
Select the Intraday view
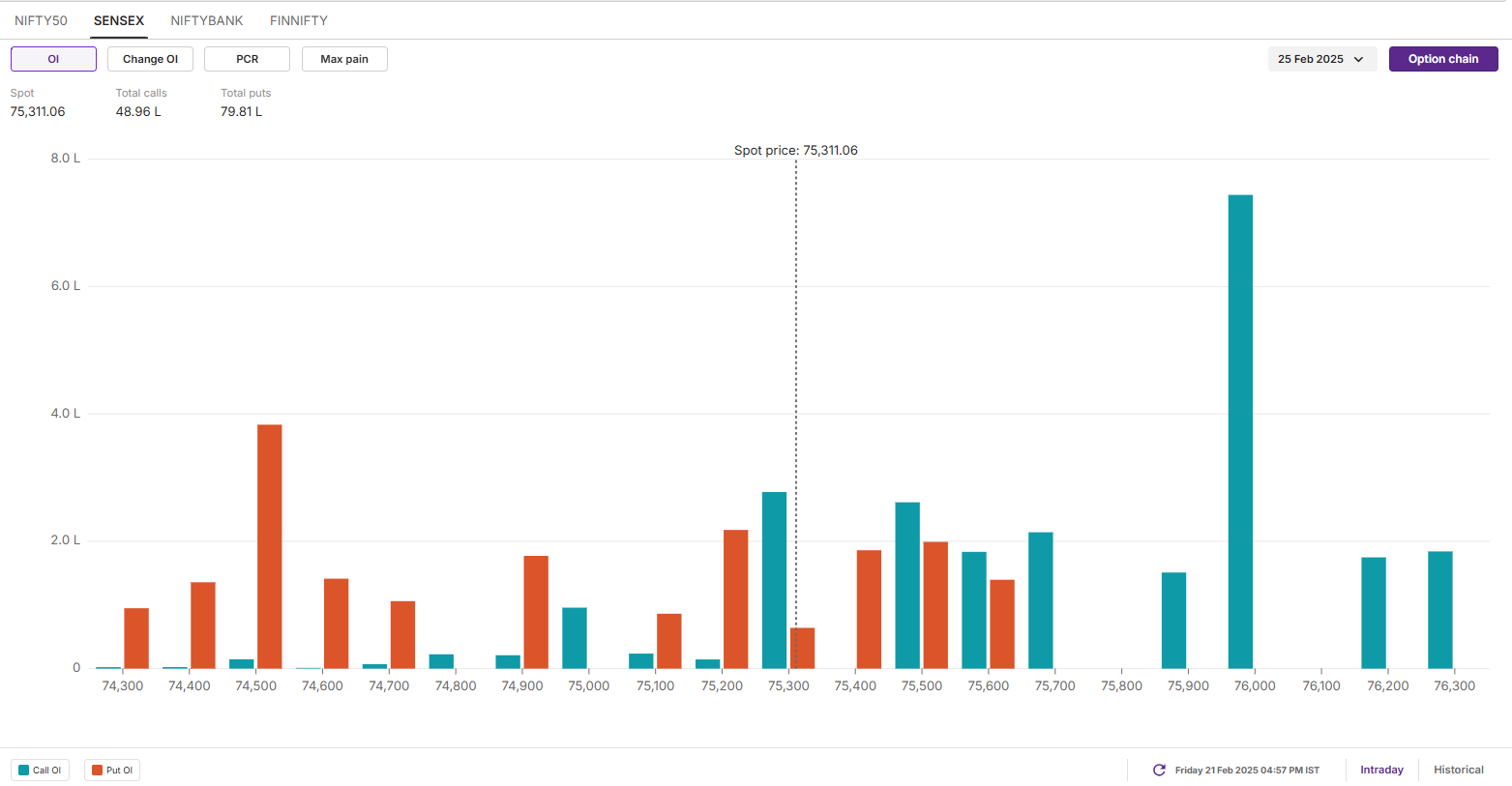click(1381, 771)
